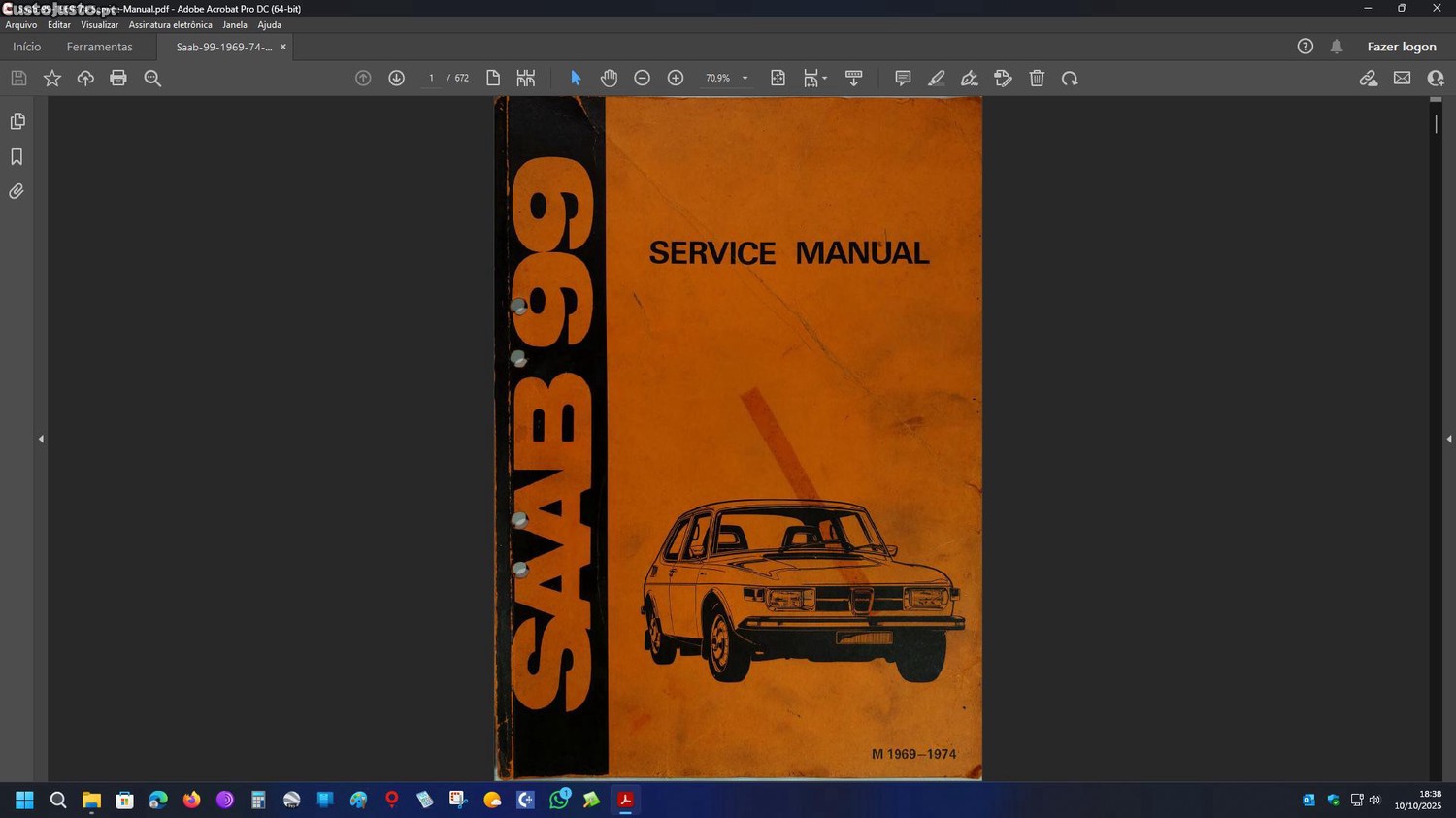Expand the right tools pane
Viewport: 1456px width, 818px height.
(x=1448, y=440)
